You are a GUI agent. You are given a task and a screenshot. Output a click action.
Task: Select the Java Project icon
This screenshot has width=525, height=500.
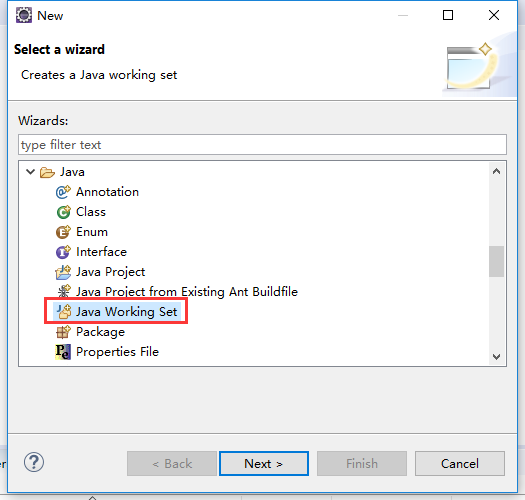(x=63, y=272)
